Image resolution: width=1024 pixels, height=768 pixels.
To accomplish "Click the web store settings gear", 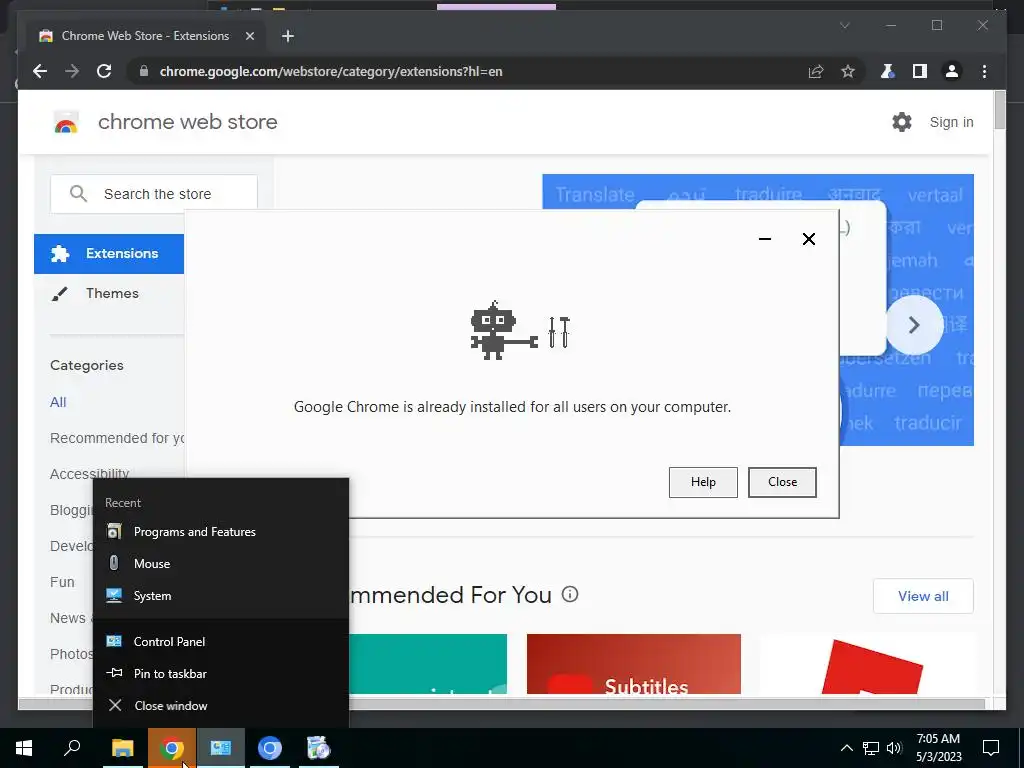I will tap(902, 121).
